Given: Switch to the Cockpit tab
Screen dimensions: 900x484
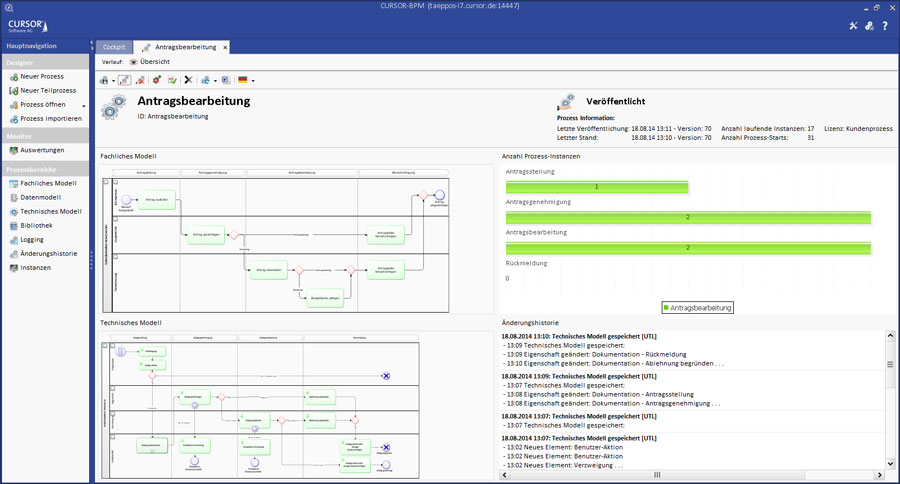Looking at the screenshot, I should point(113,47).
